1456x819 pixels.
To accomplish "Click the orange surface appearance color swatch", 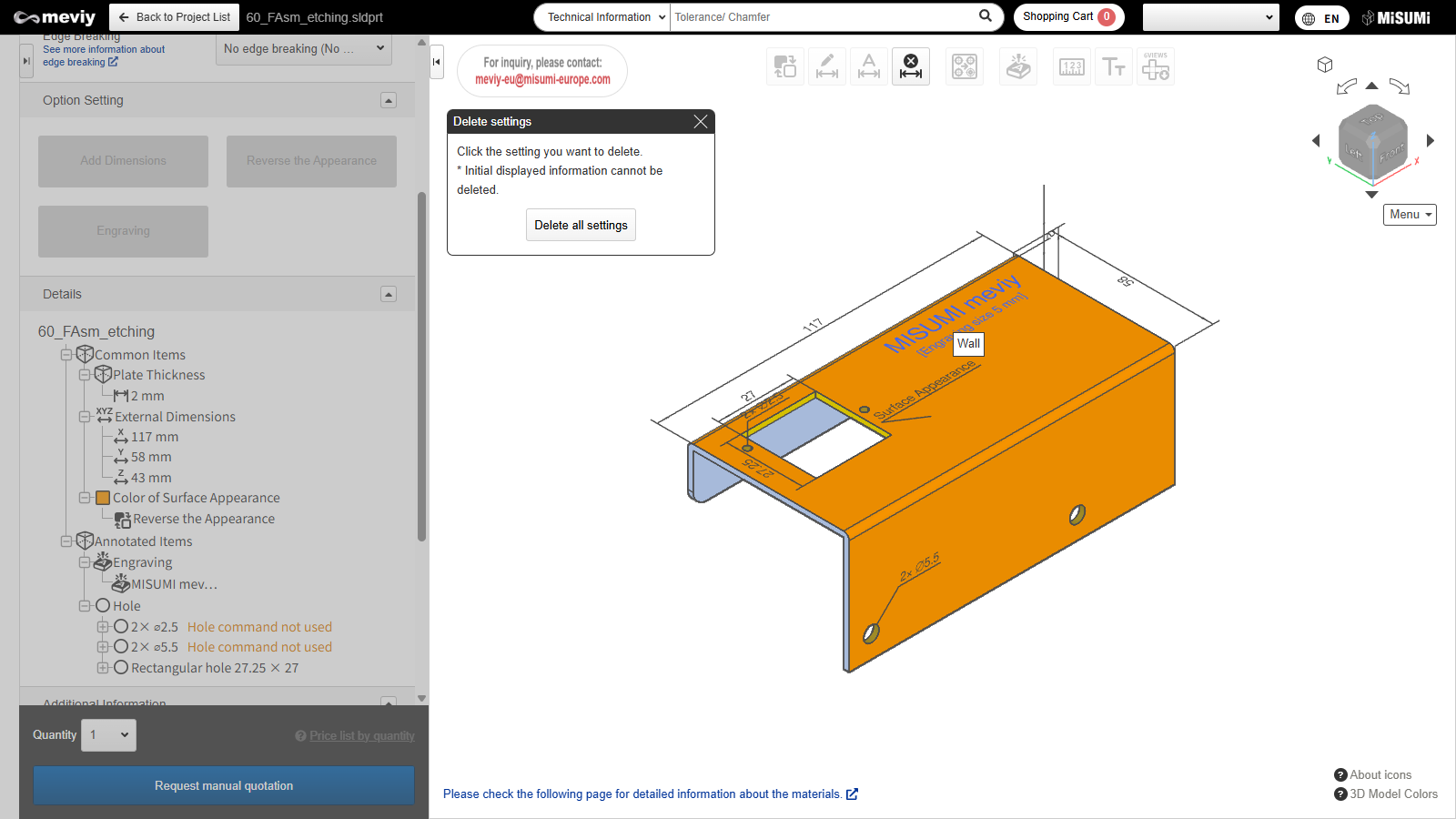I will pos(103,498).
